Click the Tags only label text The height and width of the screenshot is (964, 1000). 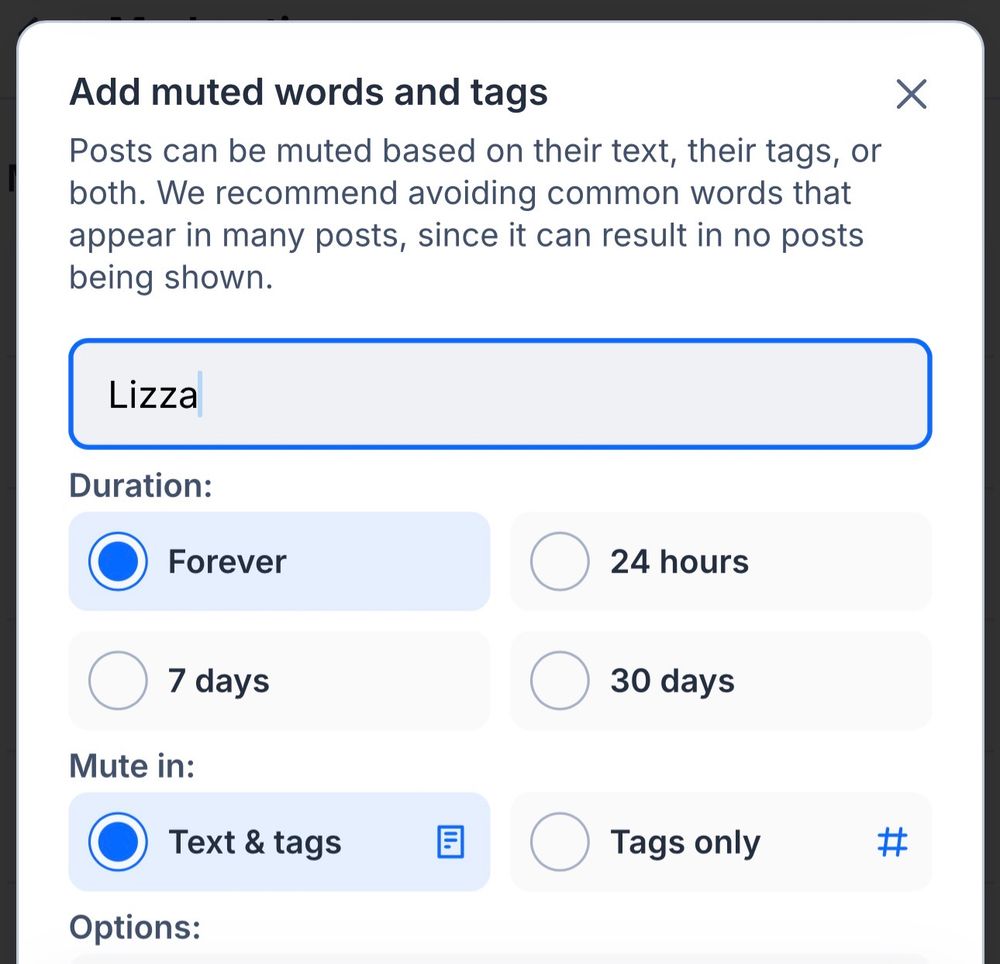point(685,842)
